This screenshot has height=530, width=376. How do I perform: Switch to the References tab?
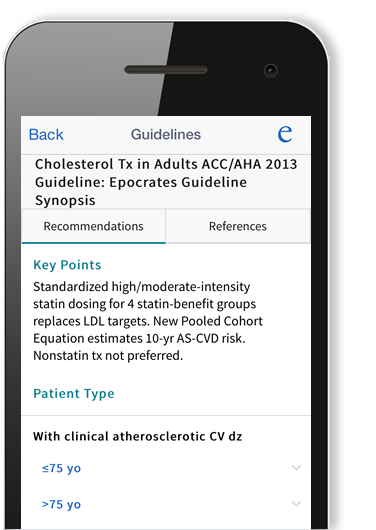pos(238,226)
